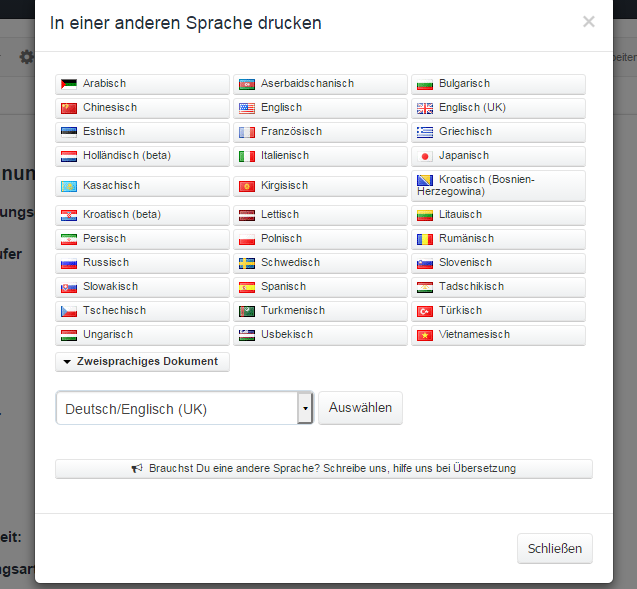Click the Slovenian flag icon
637x589 pixels.
pyautogui.click(x=425, y=263)
